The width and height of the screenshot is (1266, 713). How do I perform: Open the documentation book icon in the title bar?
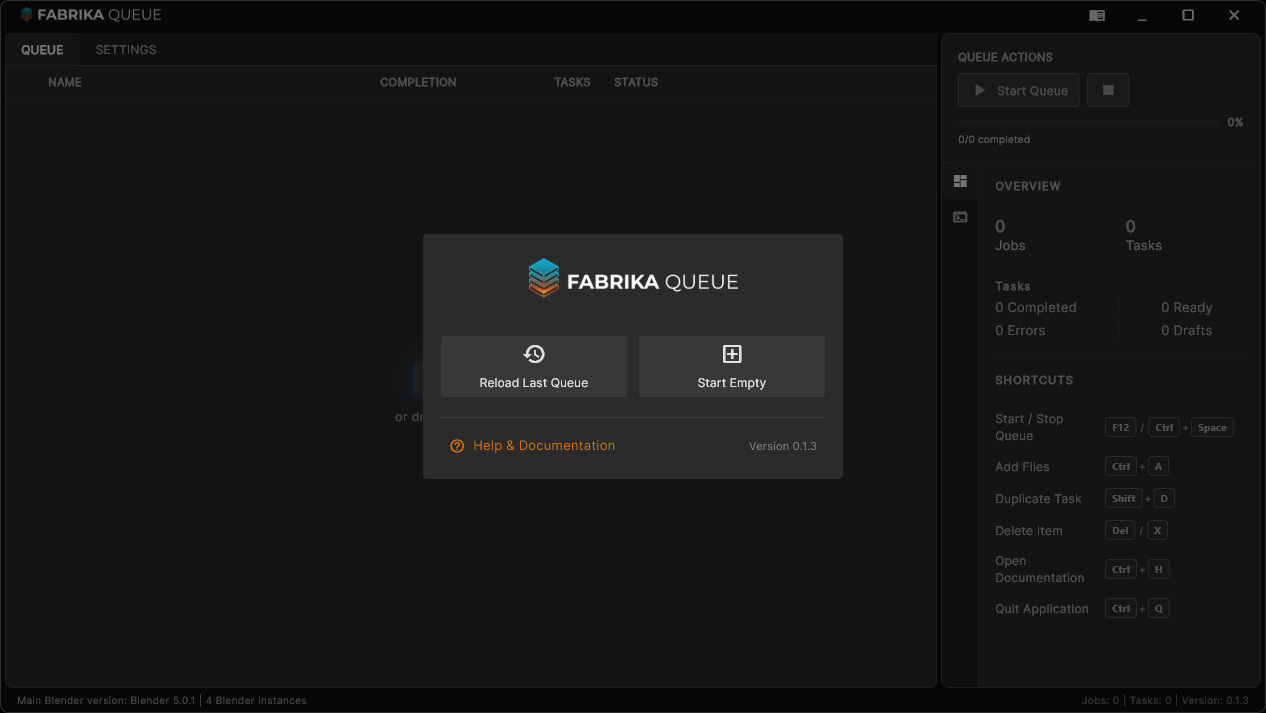[x=1096, y=15]
